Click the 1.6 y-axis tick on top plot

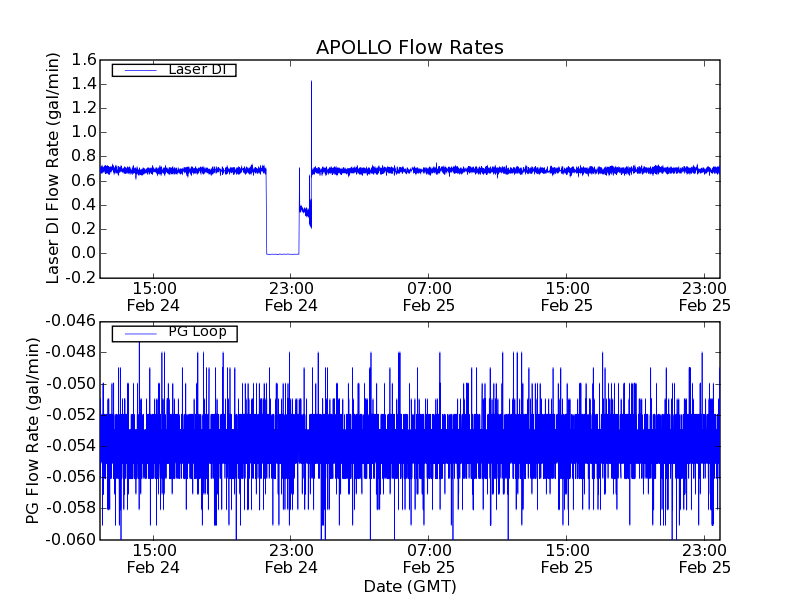pyautogui.click(x=83, y=60)
